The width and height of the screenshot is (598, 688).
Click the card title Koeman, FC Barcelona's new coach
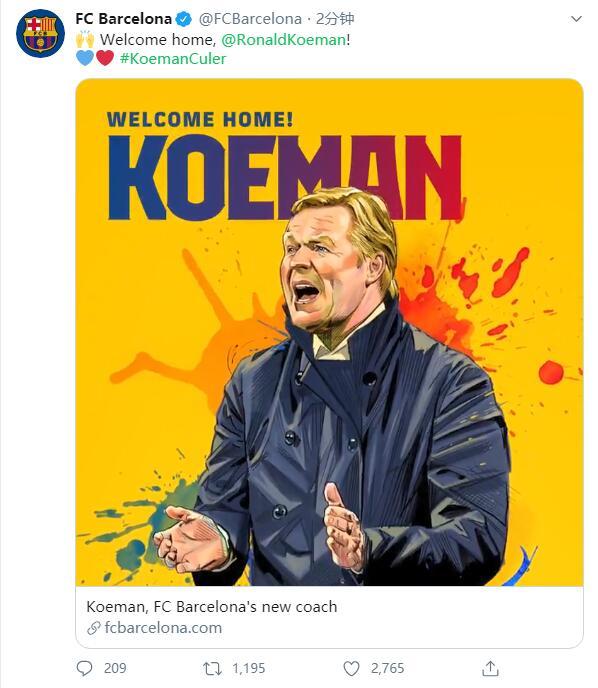click(x=212, y=607)
